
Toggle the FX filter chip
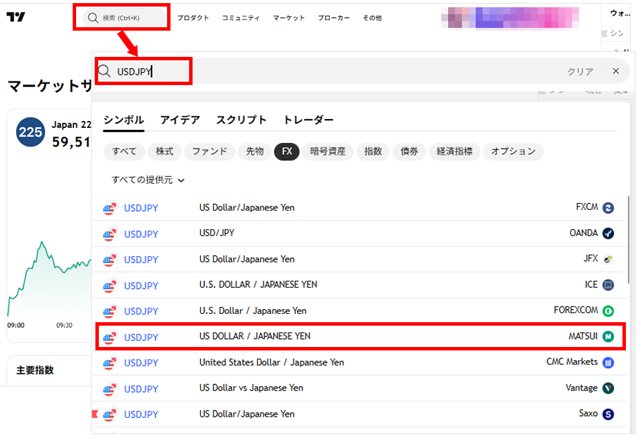(x=287, y=151)
